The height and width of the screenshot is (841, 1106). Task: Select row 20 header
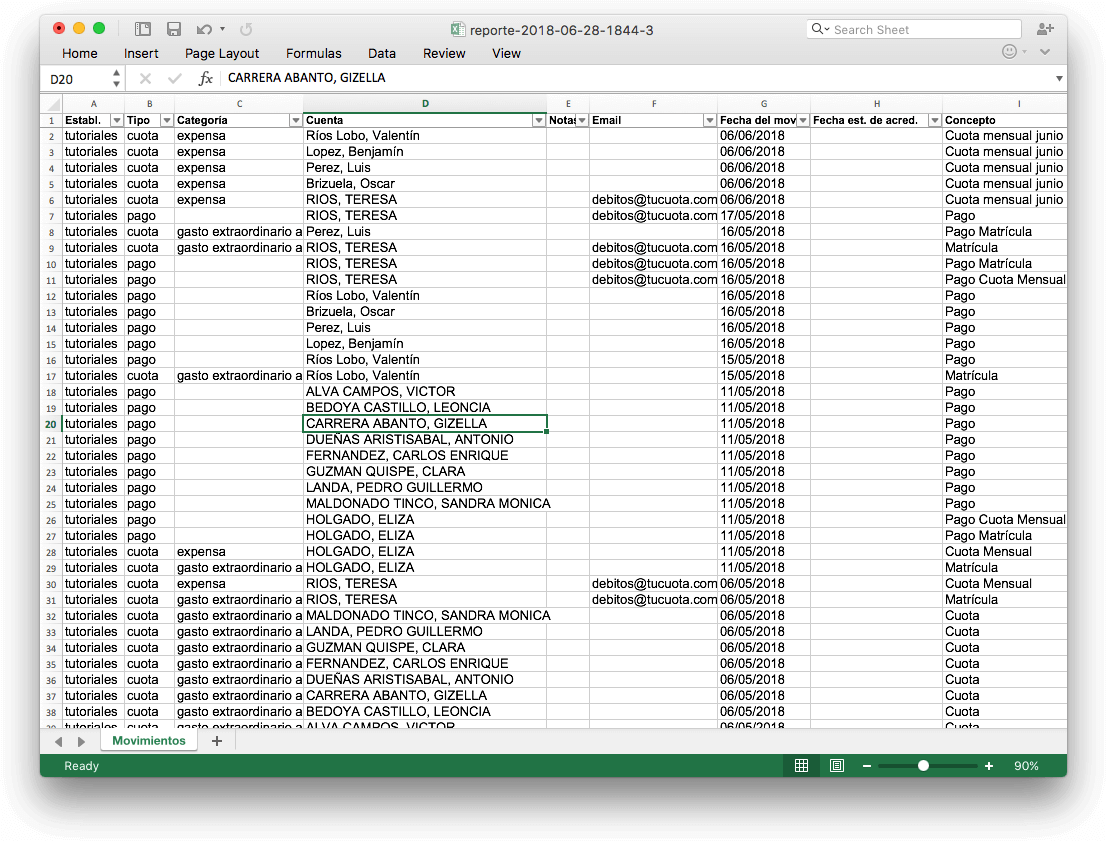[51, 424]
